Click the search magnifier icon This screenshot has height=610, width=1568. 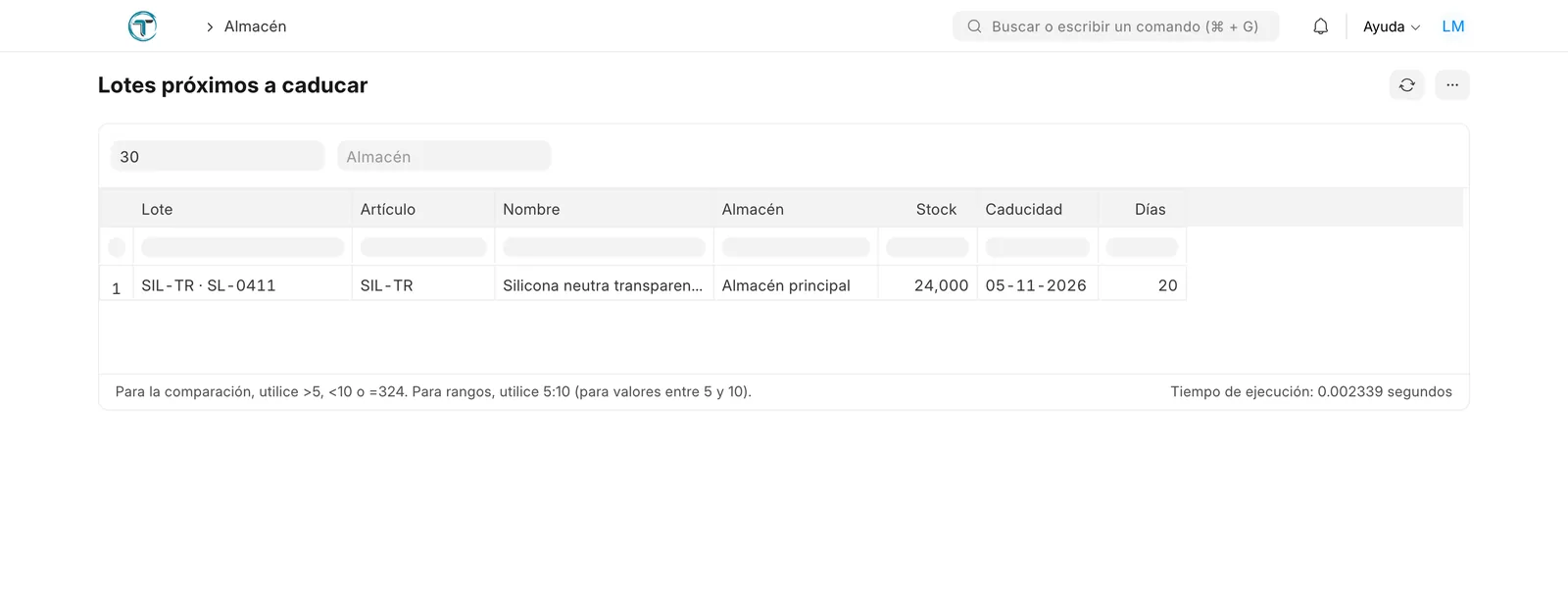974,26
